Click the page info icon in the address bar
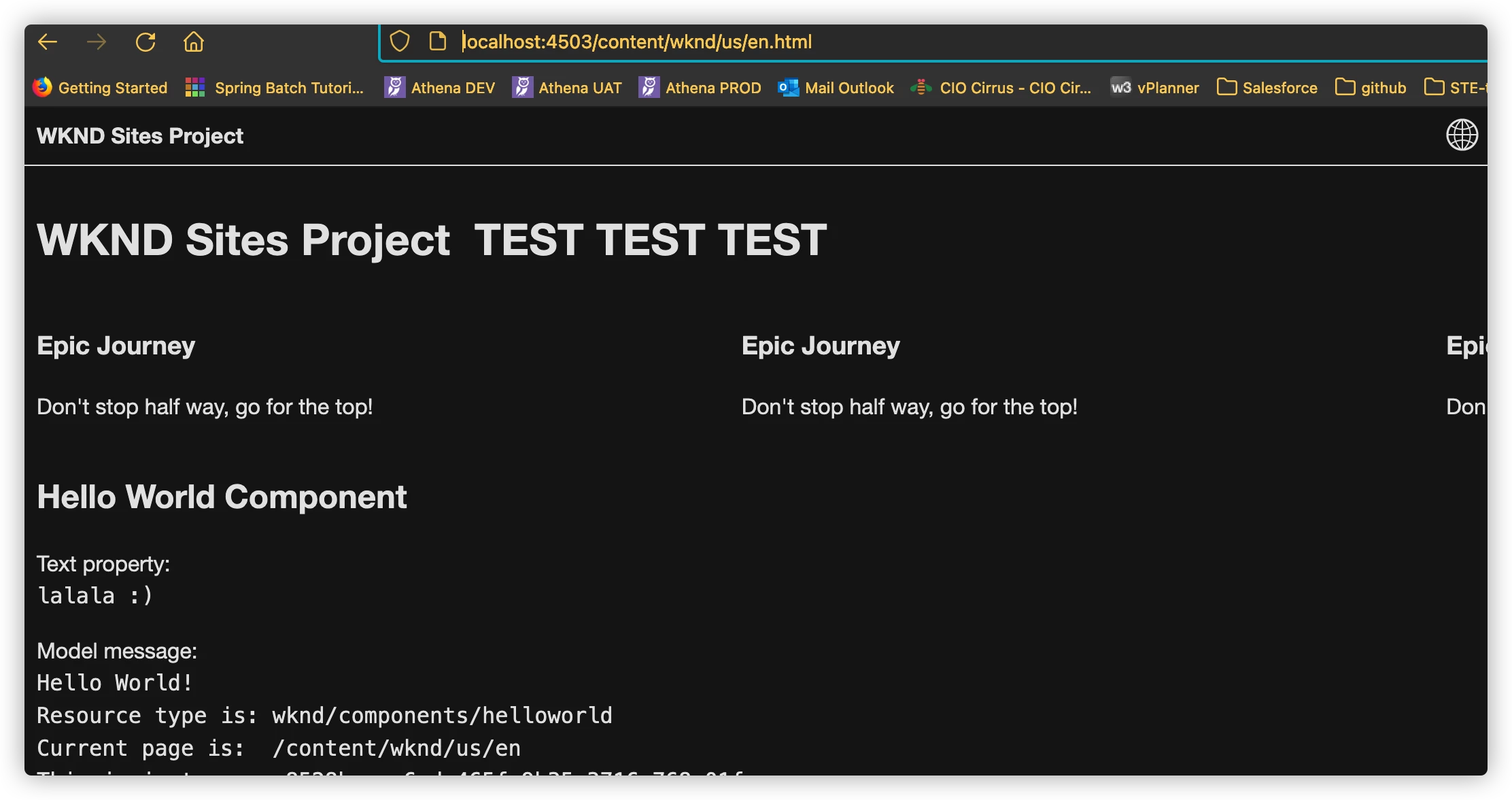 438,41
